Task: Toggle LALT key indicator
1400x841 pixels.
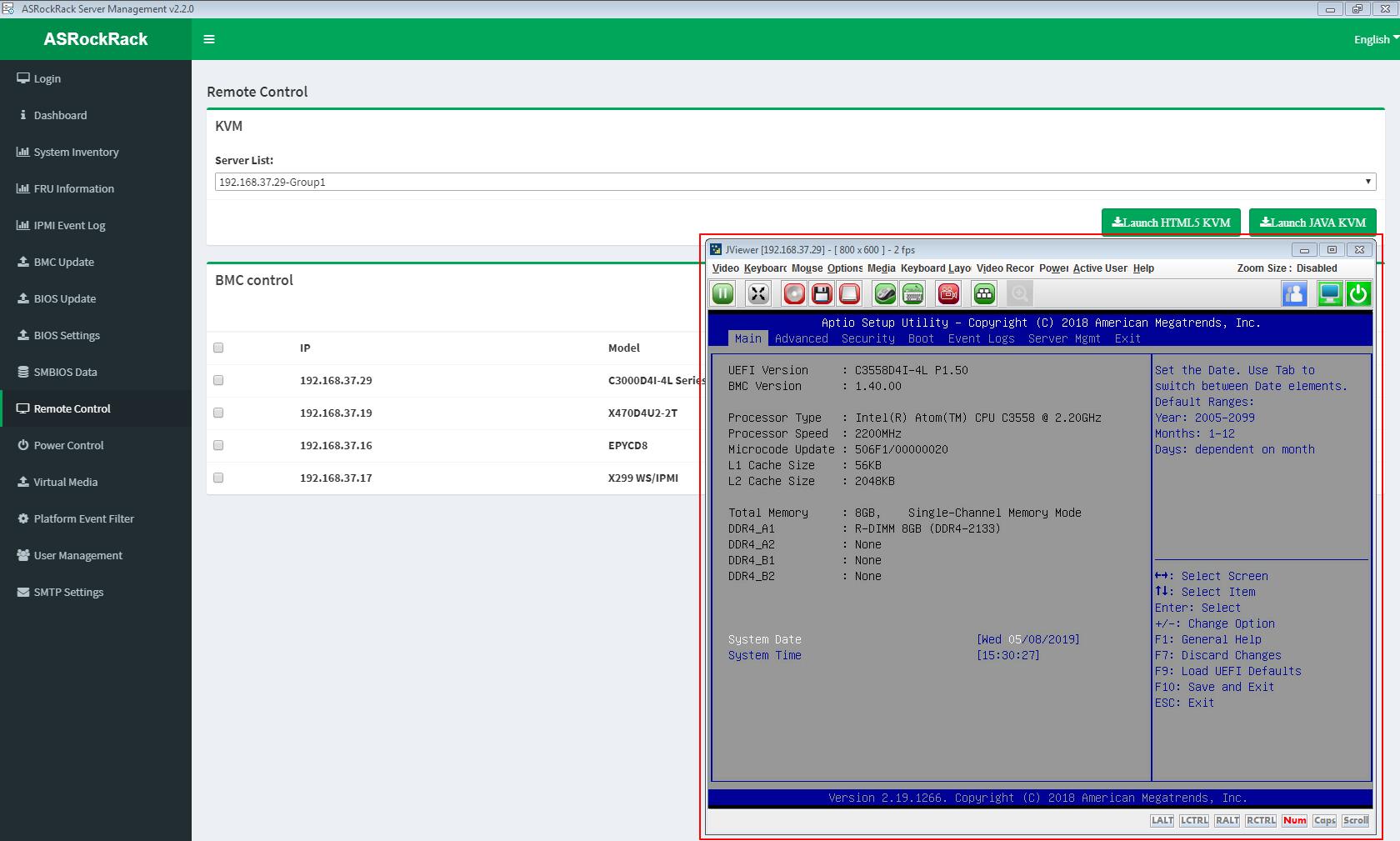Action: 1162,820
